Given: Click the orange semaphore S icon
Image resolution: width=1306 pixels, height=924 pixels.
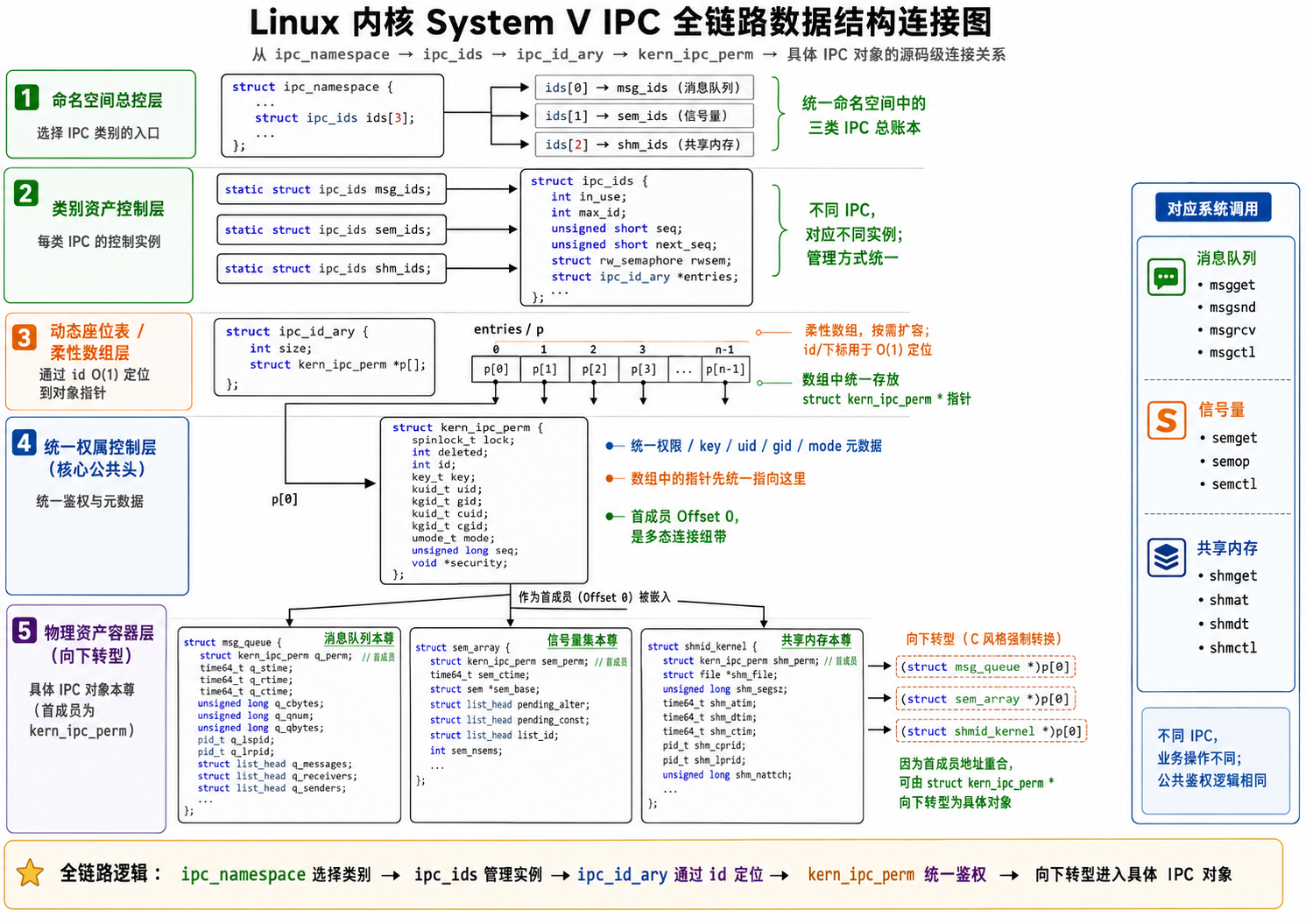Looking at the screenshot, I should click(x=1166, y=420).
